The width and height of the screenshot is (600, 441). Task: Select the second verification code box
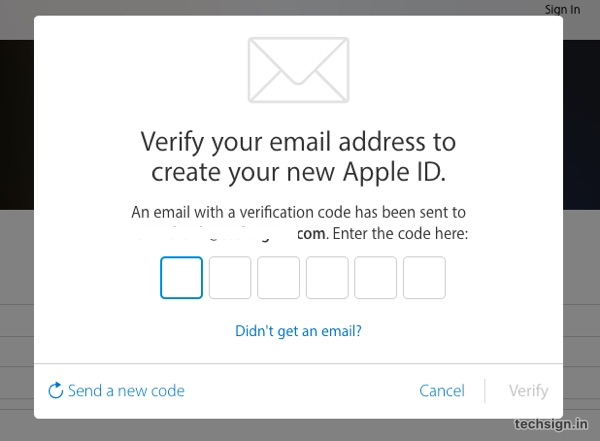pos(230,278)
